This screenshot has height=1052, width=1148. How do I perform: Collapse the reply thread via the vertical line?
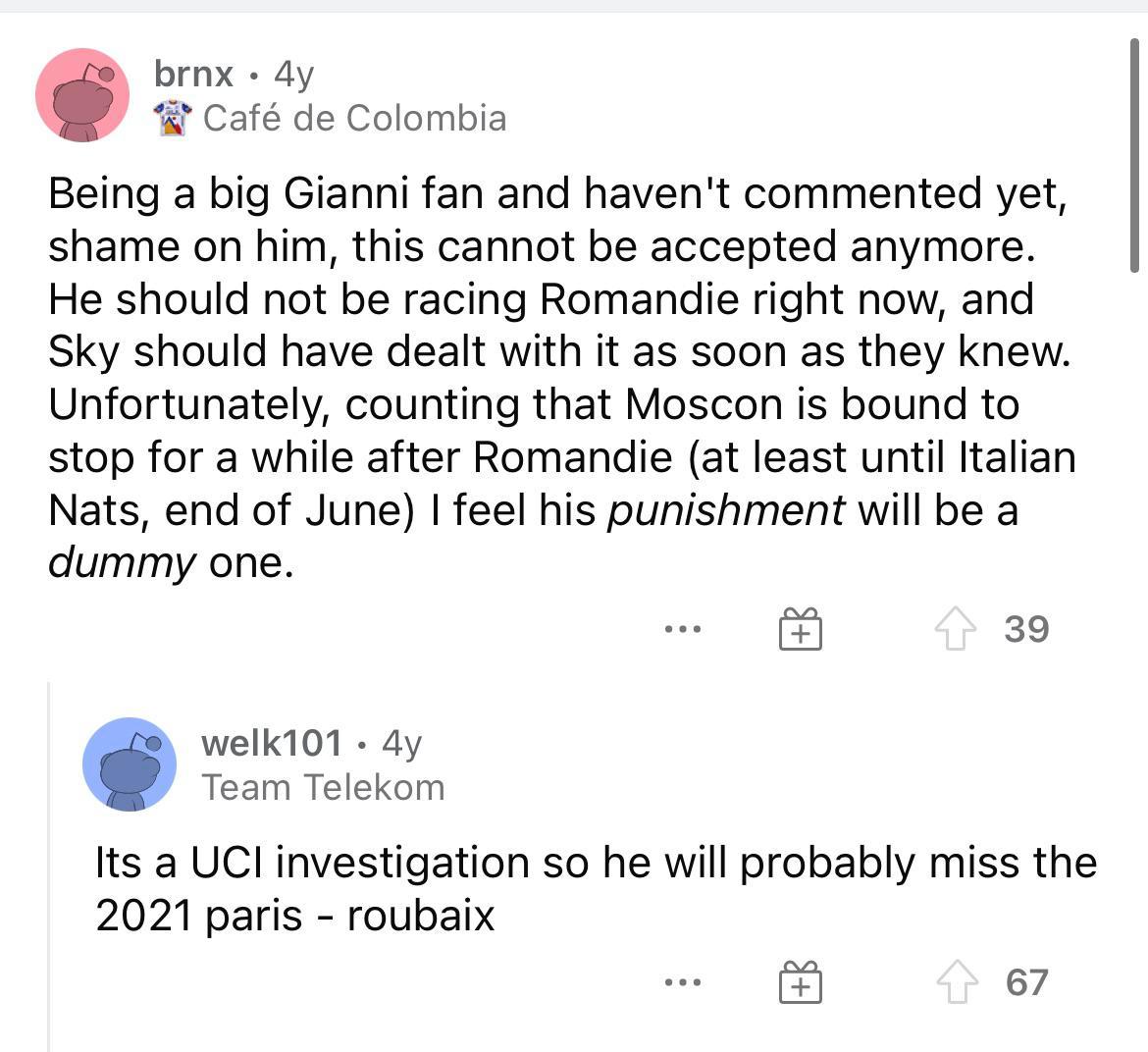point(49,864)
